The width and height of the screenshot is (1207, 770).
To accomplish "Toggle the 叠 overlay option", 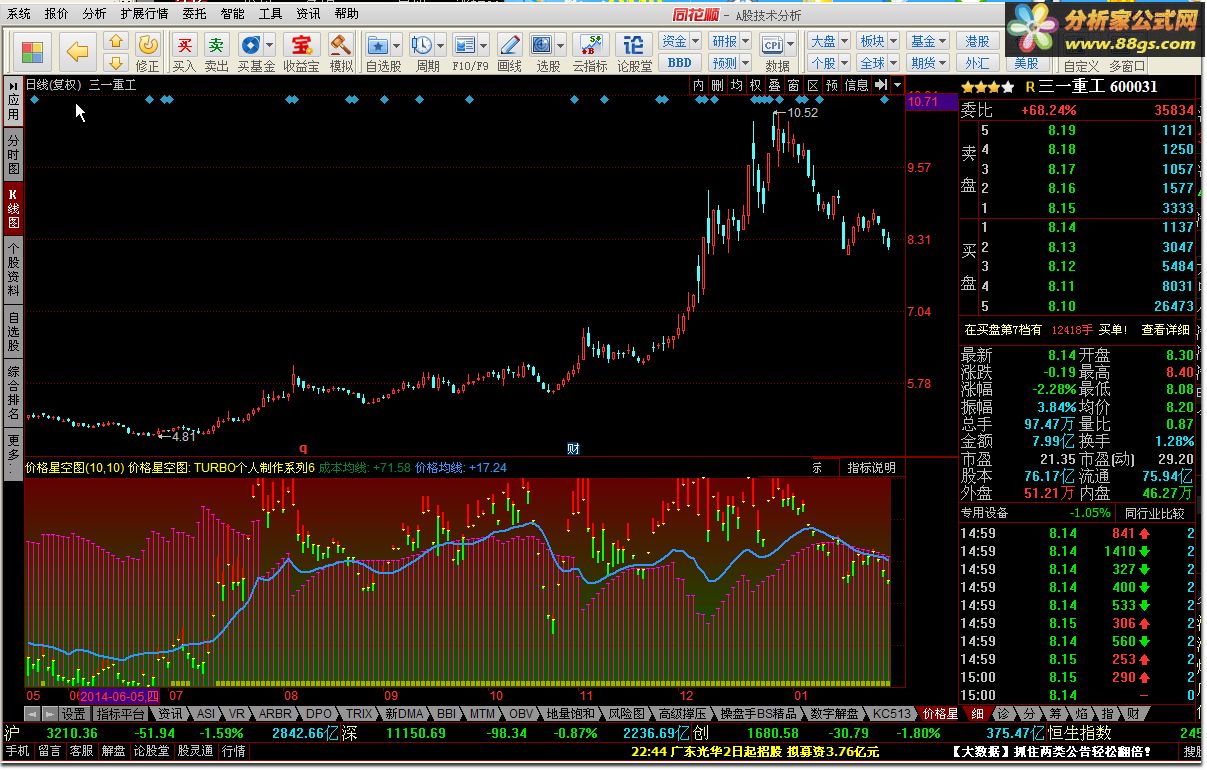I will pos(774,86).
